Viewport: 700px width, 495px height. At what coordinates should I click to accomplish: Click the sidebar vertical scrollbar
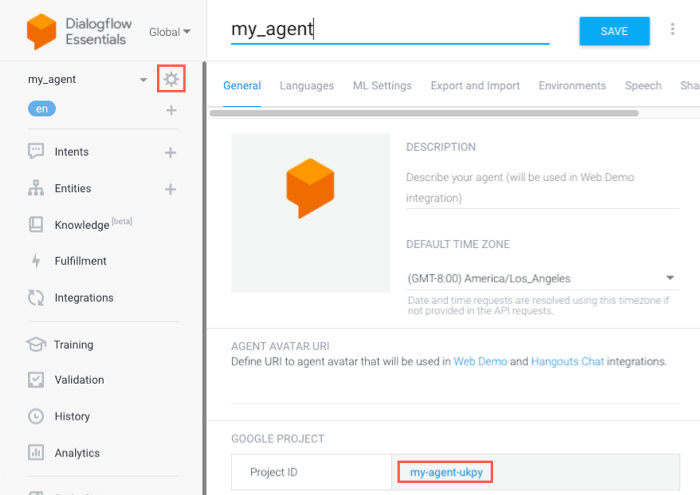[204, 278]
